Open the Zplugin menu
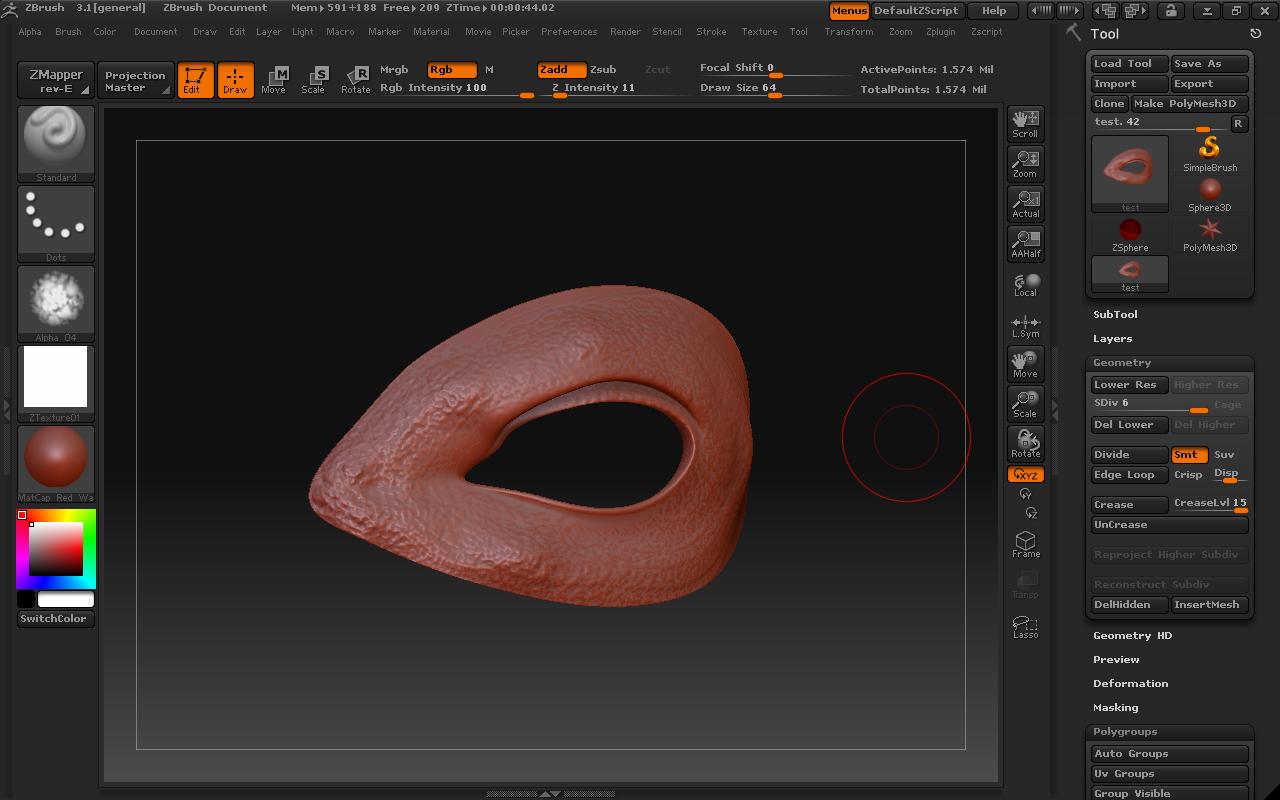 (940, 32)
